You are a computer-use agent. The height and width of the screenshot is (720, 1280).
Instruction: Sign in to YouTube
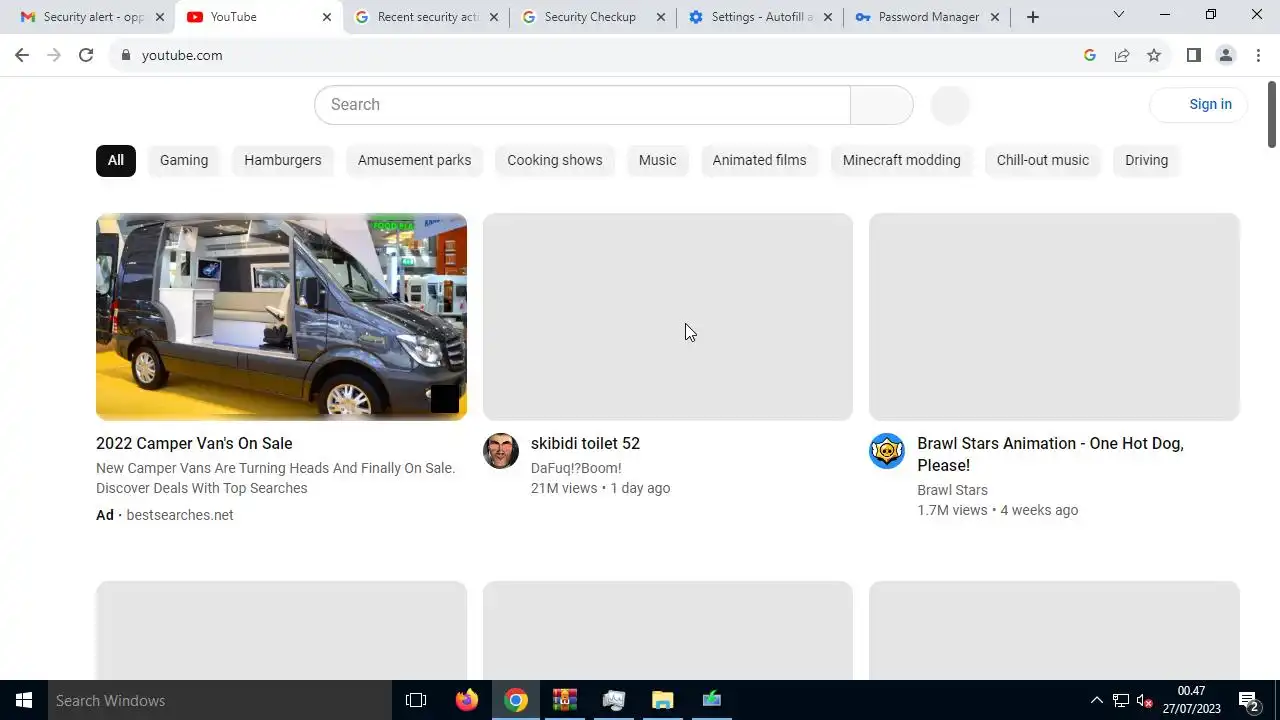1198,104
